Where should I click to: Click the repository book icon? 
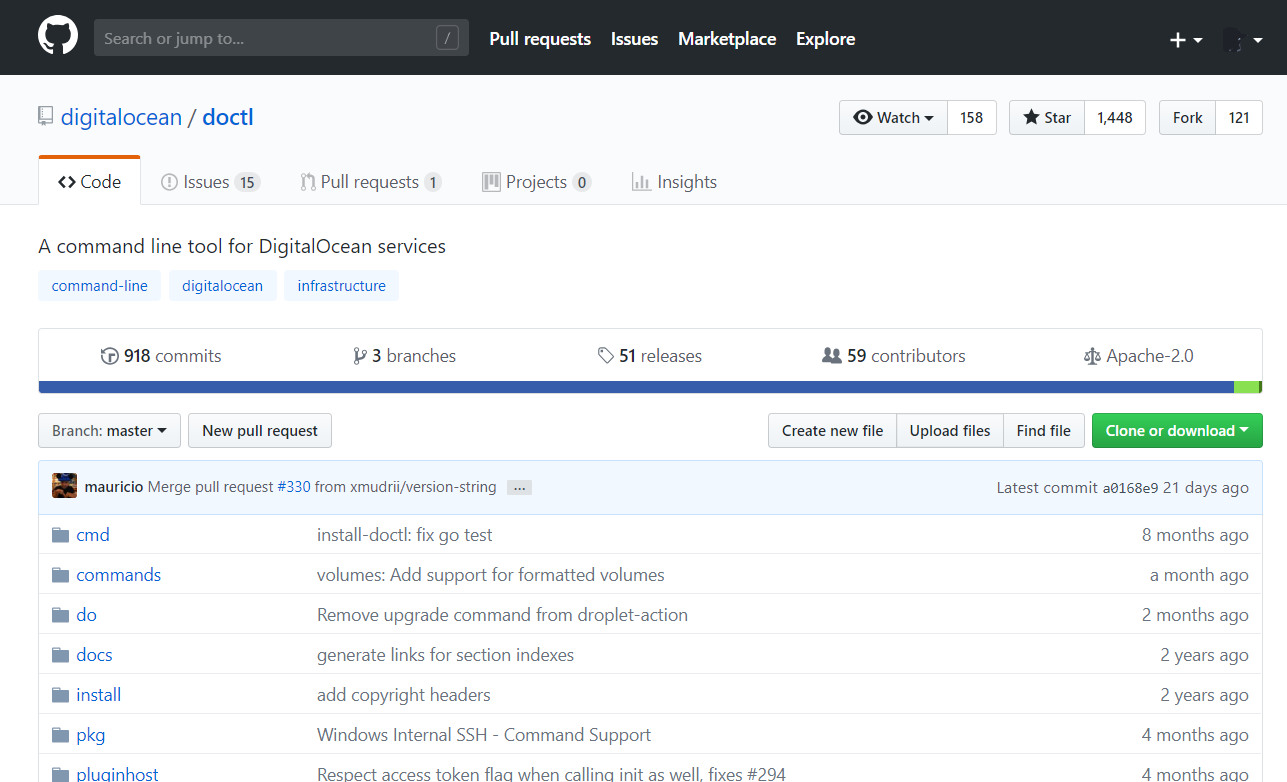point(45,116)
